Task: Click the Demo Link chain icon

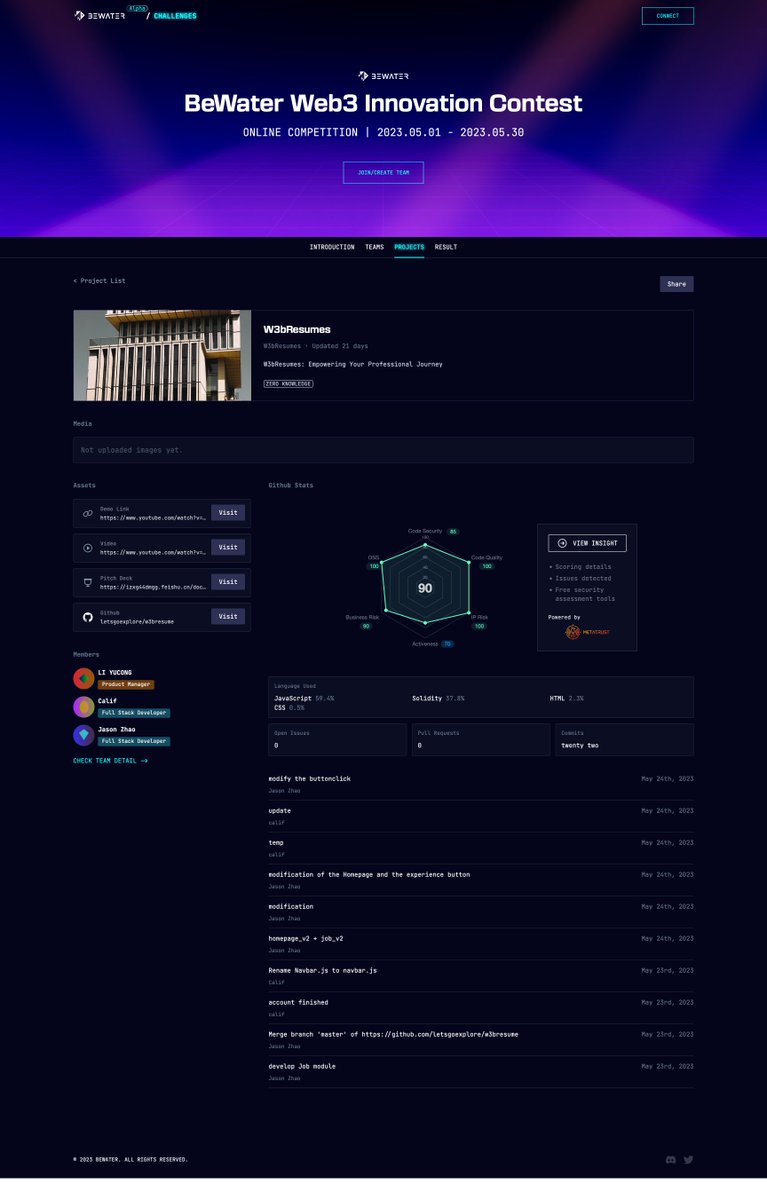Action: [x=88, y=513]
